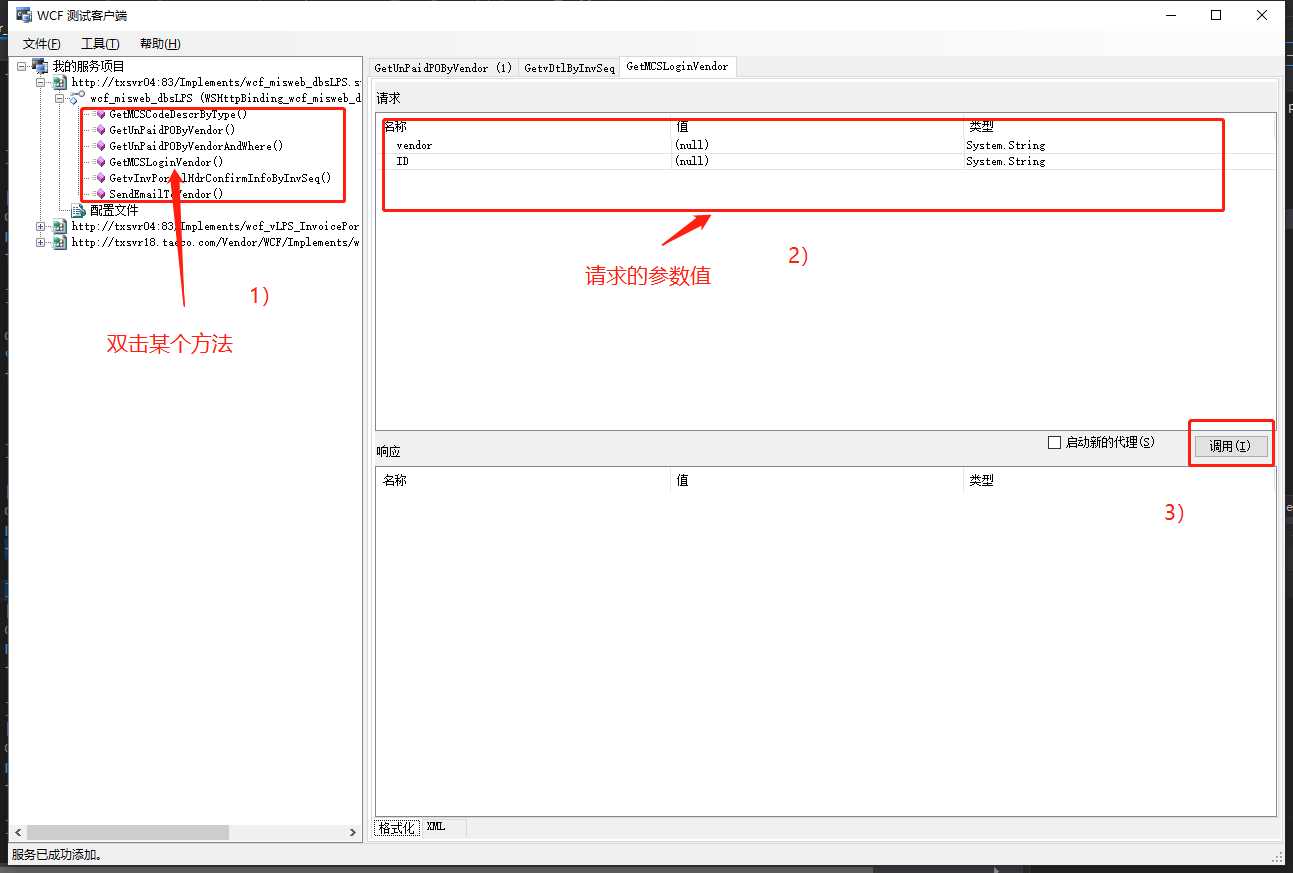Click request 值 column header
The image size is (1293, 873).
[817, 128]
